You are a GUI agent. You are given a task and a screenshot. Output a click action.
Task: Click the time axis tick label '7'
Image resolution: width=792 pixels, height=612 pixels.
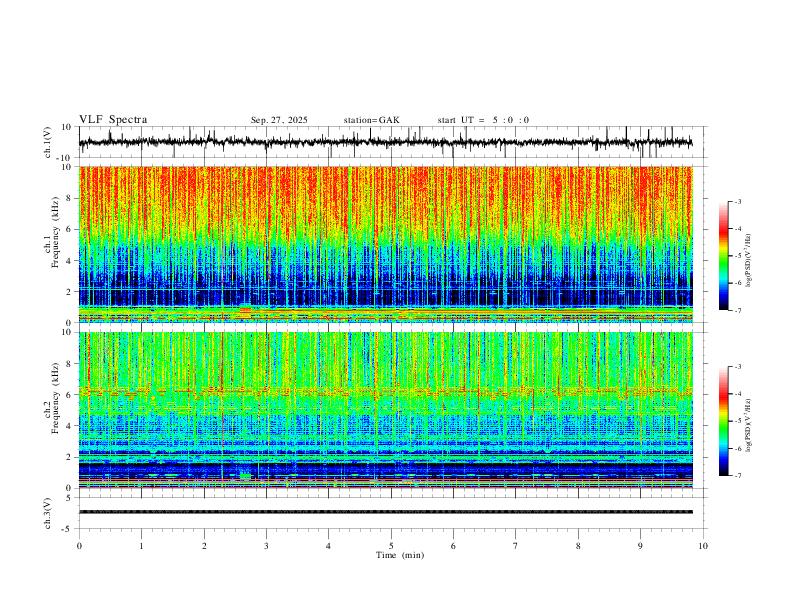[x=516, y=546]
